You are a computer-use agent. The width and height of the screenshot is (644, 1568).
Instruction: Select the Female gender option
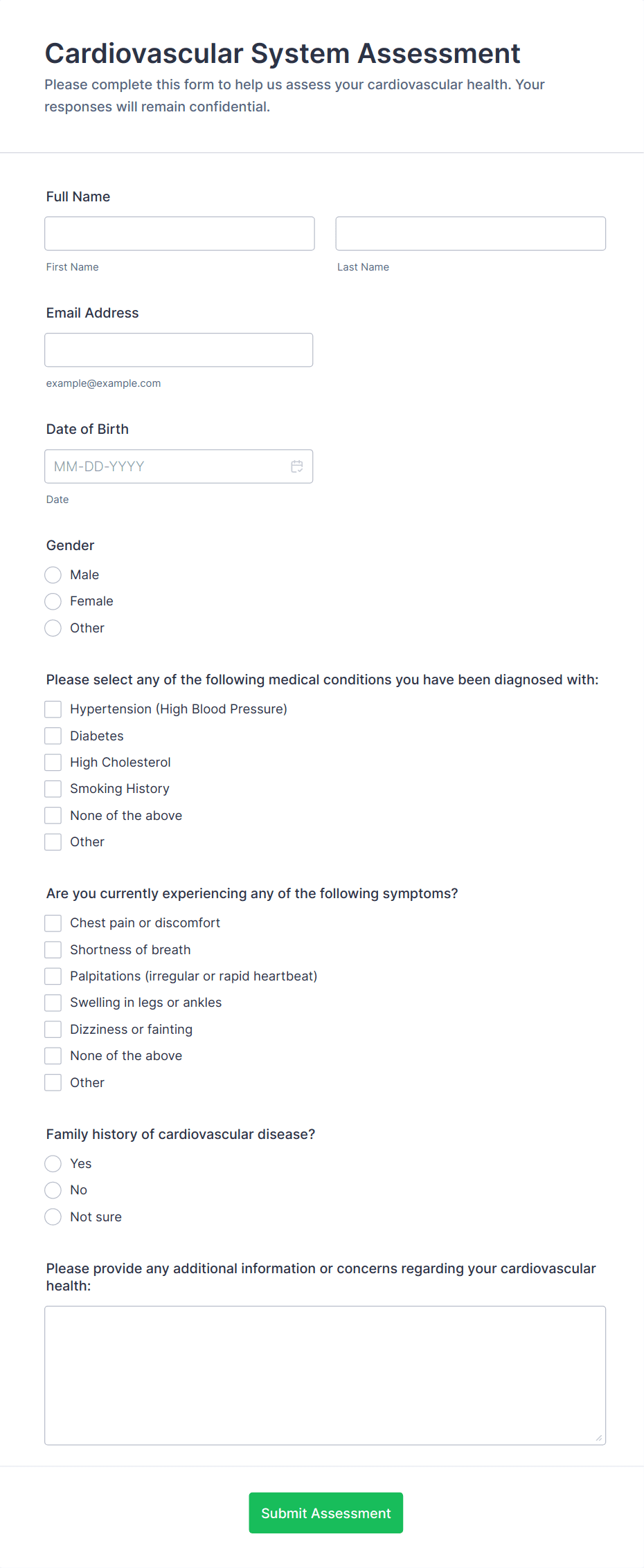click(x=53, y=601)
